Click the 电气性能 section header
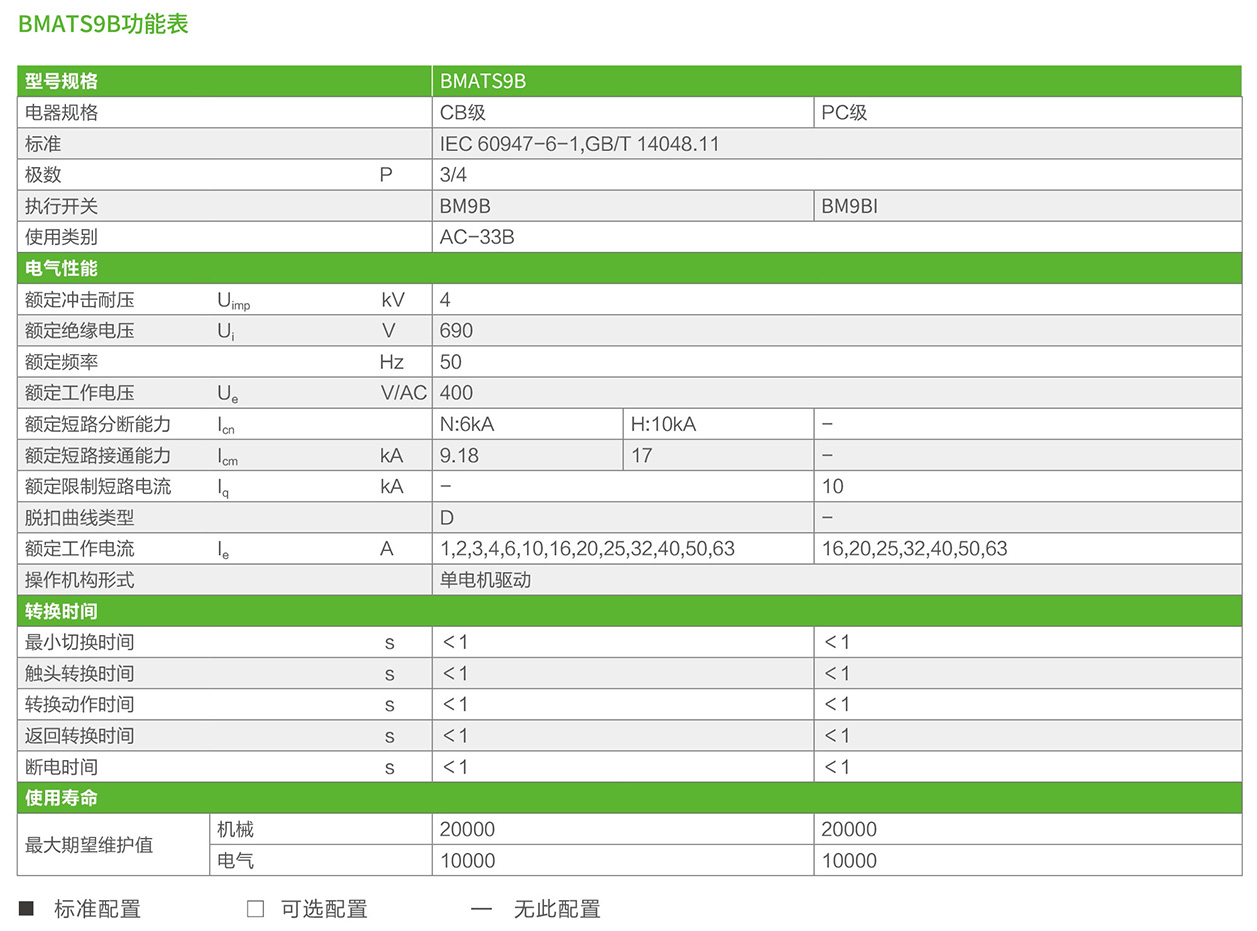 pyautogui.click(x=61, y=268)
